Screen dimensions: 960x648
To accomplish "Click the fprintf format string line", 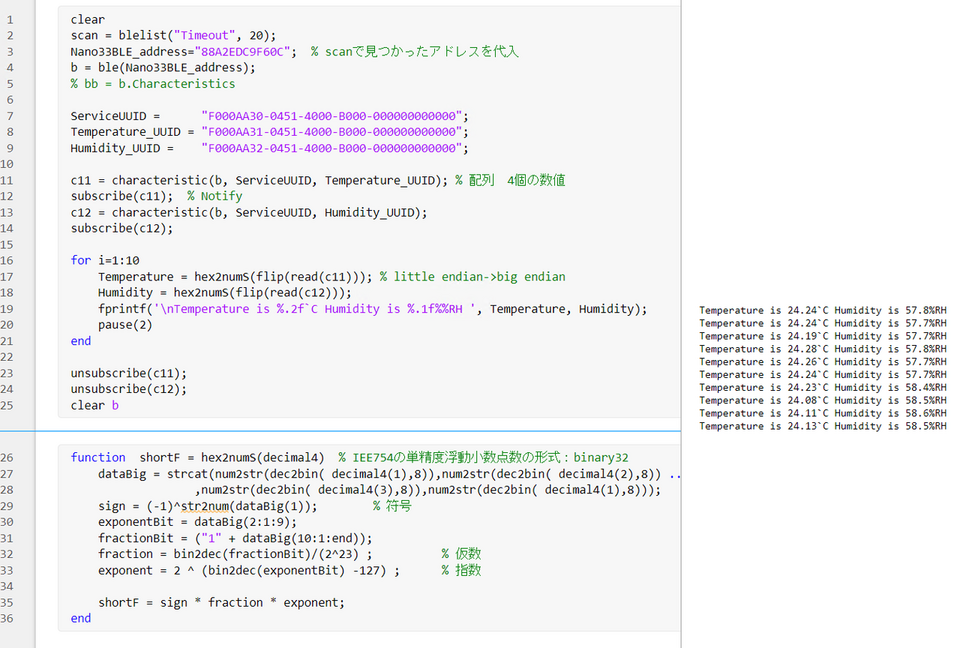I will coord(372,309).
